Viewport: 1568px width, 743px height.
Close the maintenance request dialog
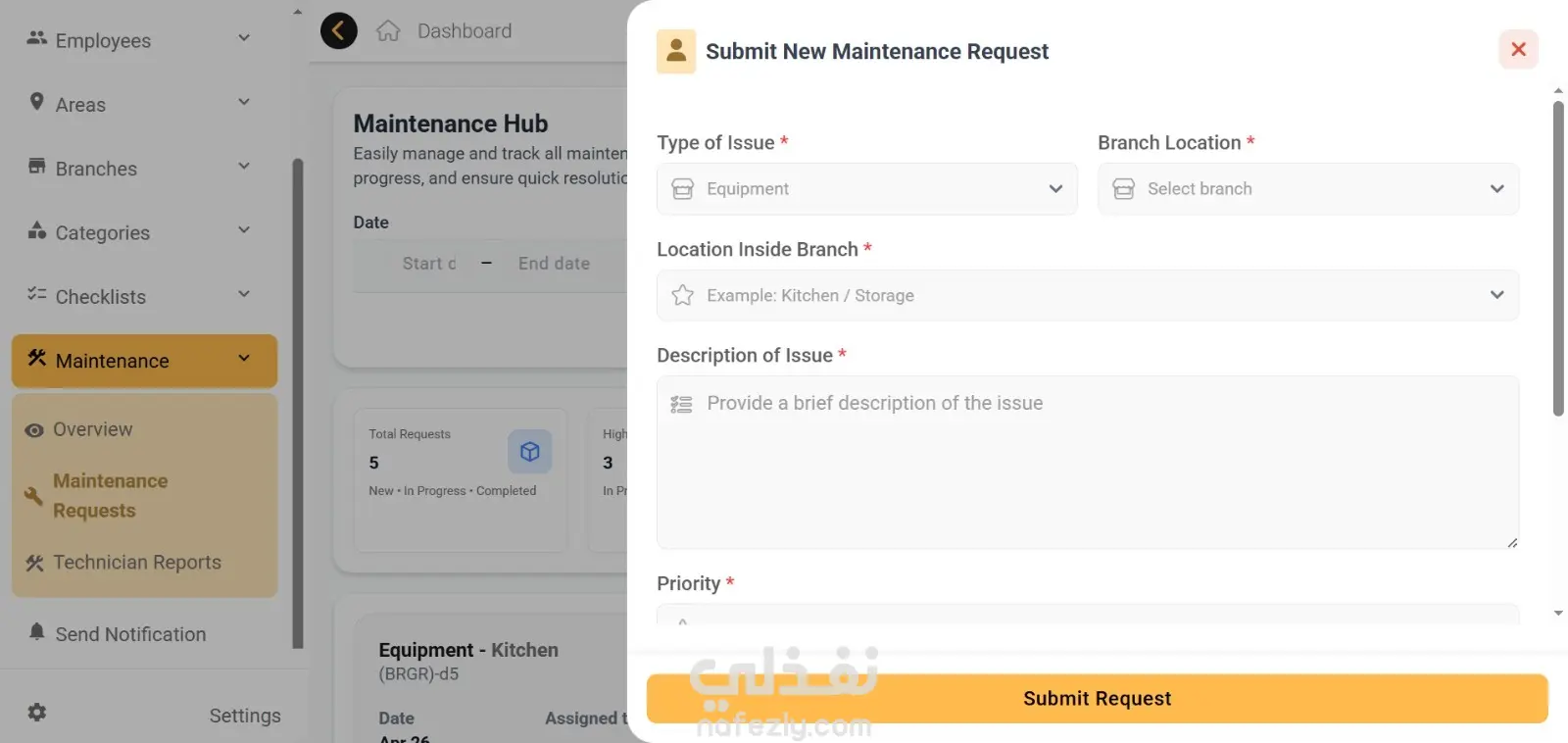coord(1519,49)
